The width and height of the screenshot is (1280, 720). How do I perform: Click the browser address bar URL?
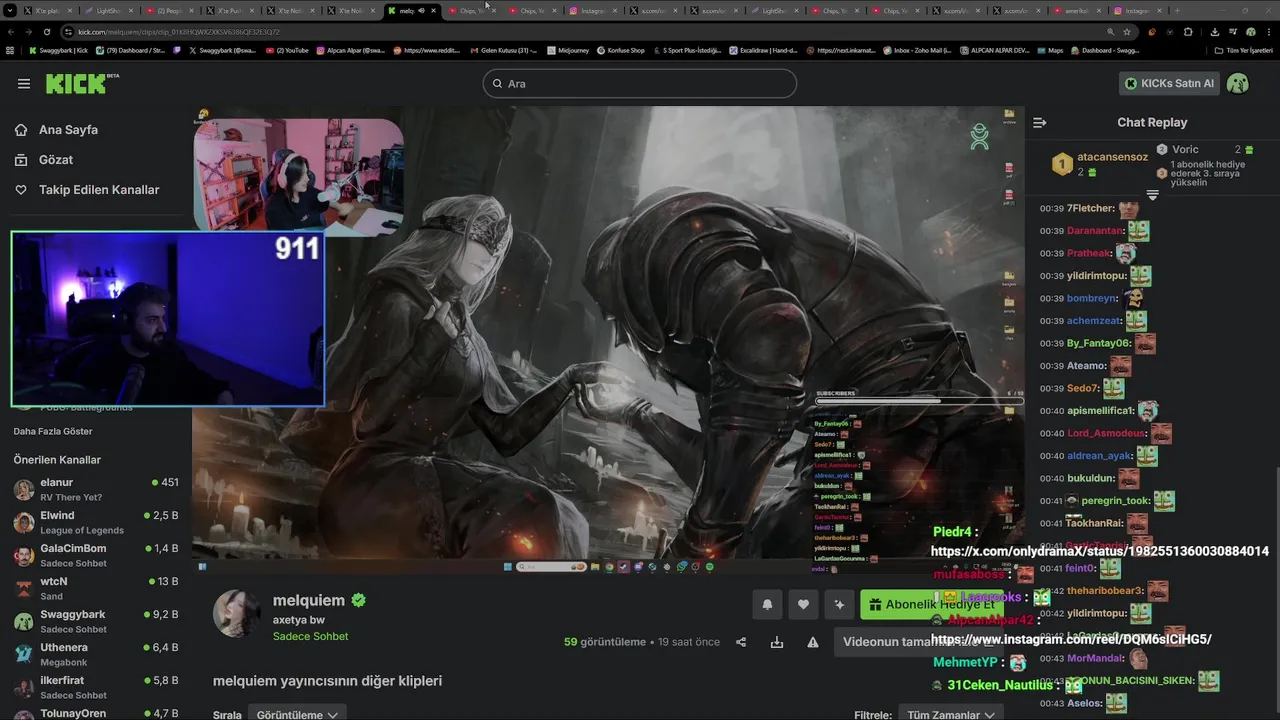click(x=179, y=32)
